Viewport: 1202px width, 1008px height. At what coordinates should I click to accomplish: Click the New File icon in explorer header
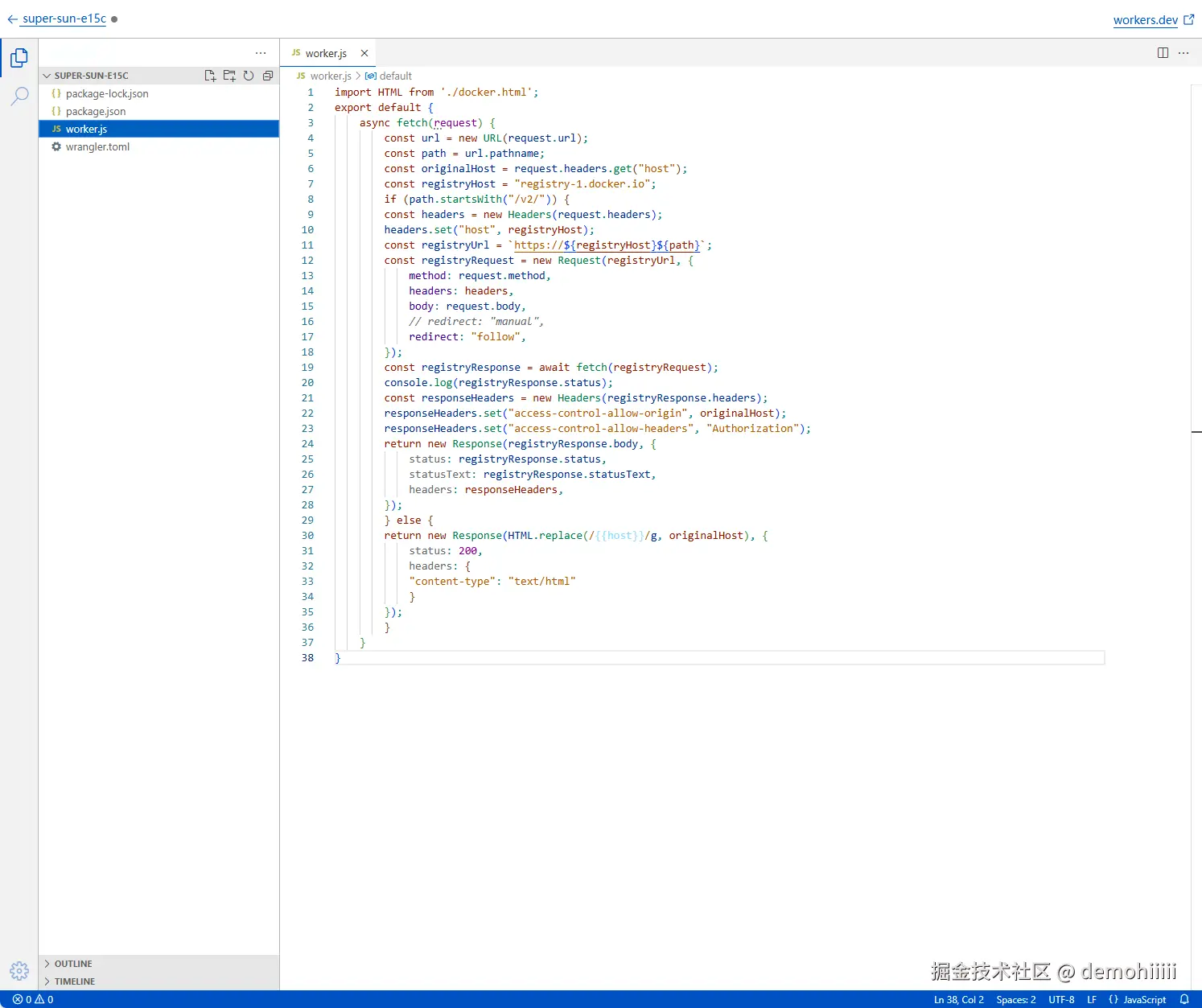tap(210, 76)
